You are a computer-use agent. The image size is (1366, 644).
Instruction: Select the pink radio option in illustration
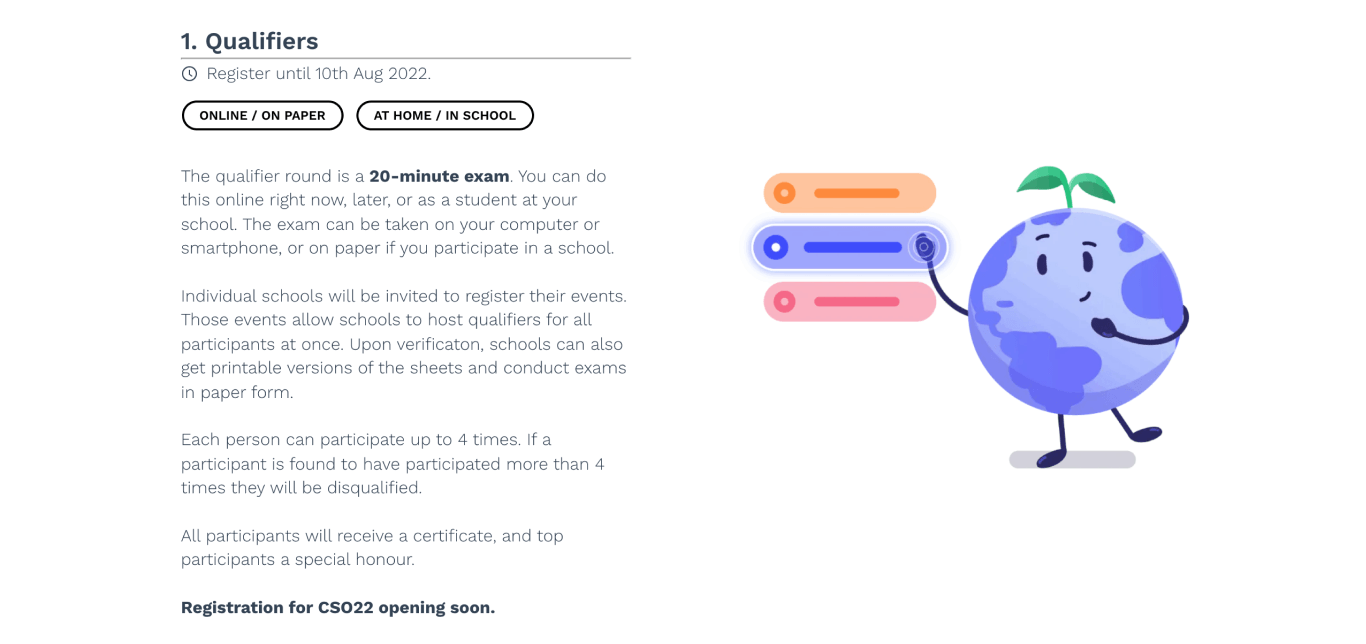click(784, 301)
